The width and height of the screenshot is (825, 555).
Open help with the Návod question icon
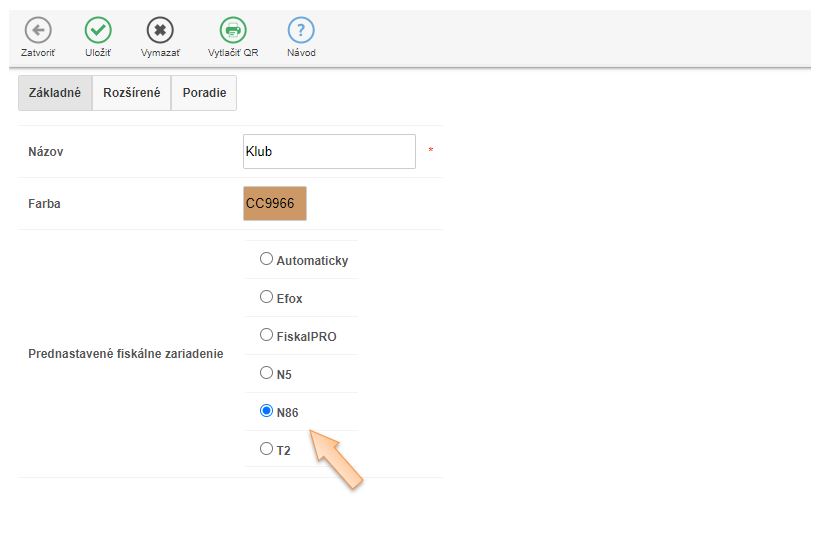(x=301, y=31)
